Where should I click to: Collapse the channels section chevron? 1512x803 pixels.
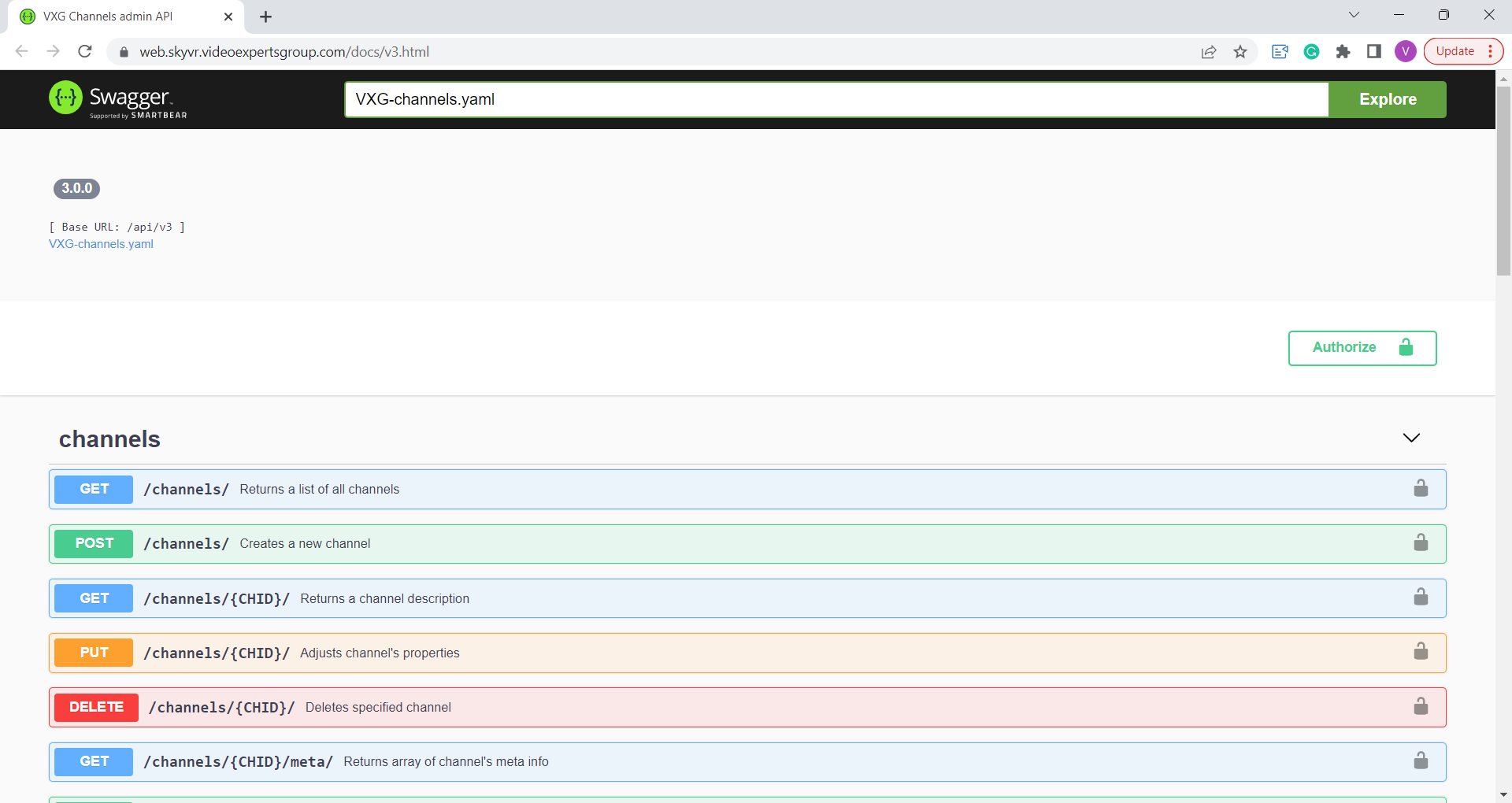click(x=1411, y=438)
